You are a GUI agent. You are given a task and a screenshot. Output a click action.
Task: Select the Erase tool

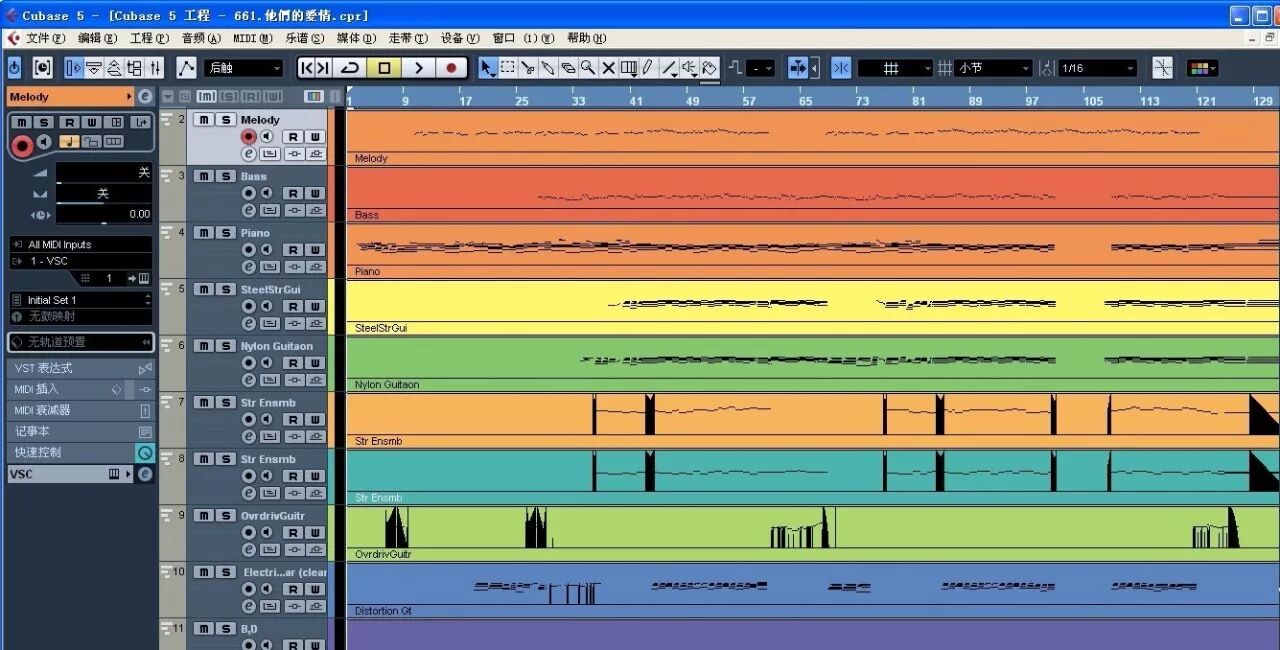click(x=568, y=68)
